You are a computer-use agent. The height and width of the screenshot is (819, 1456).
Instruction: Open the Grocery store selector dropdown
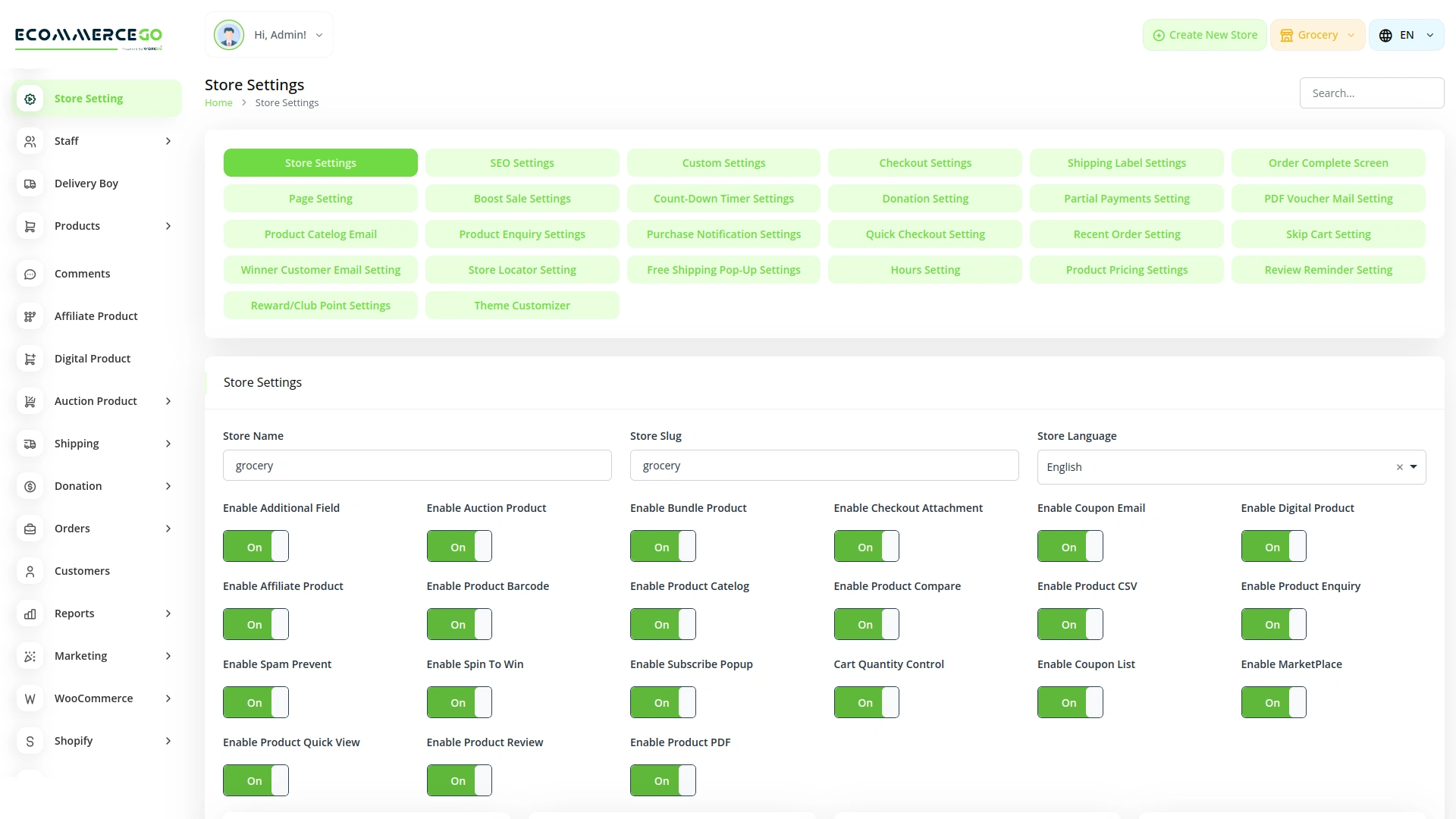(1317, 35)
